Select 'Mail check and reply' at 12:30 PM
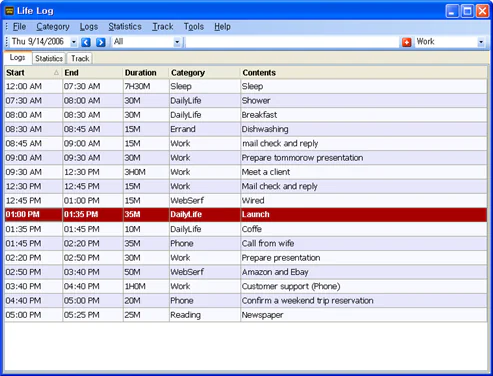 point(246,186)
